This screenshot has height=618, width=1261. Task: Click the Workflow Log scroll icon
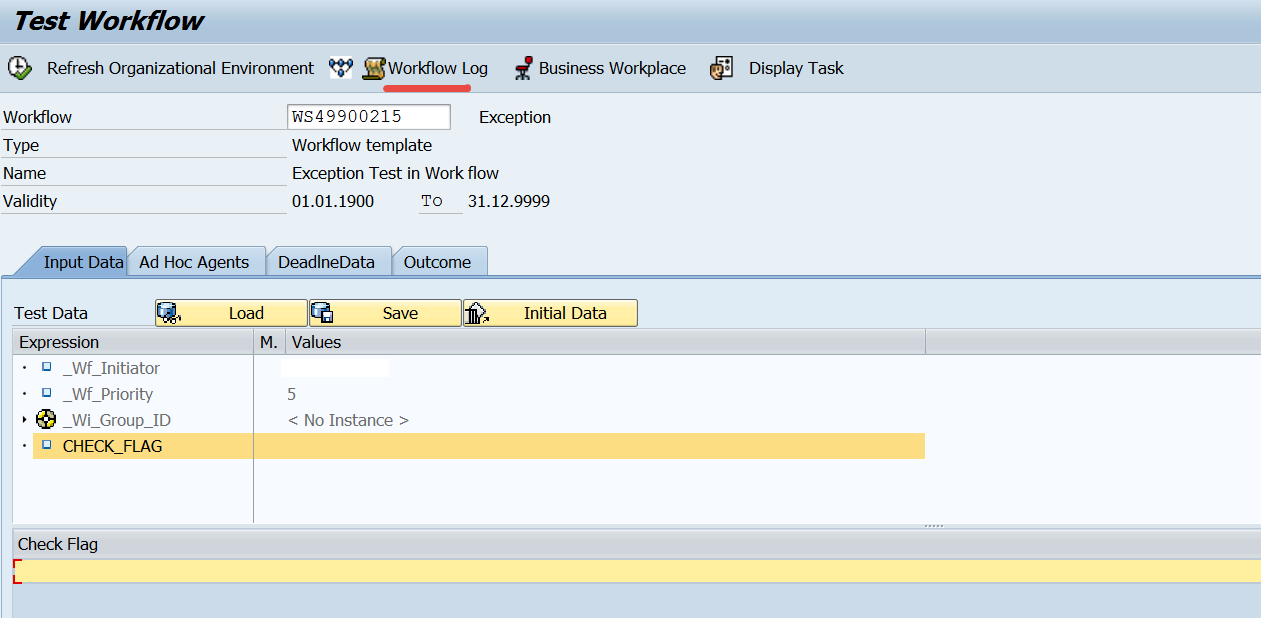(374, 69)
